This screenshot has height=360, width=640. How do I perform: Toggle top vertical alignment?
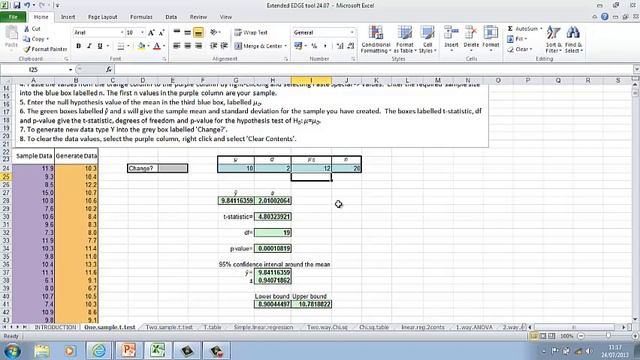coord(177,32)
